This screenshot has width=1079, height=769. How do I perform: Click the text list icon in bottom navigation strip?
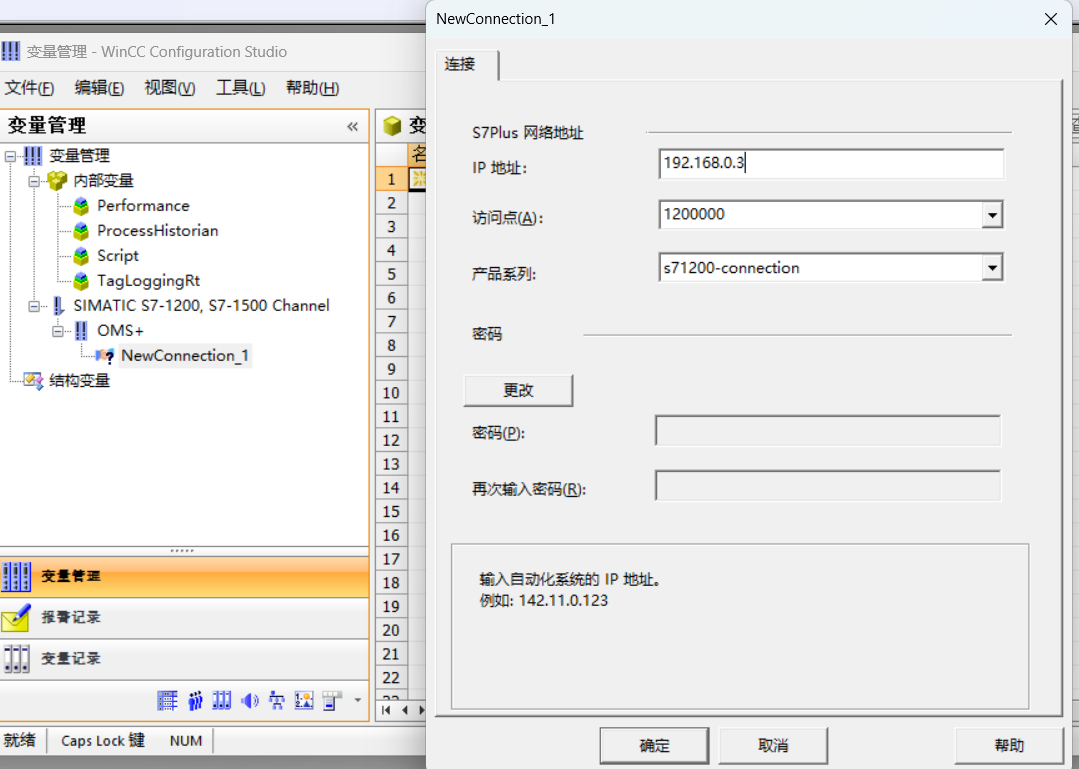pos(167,700)
